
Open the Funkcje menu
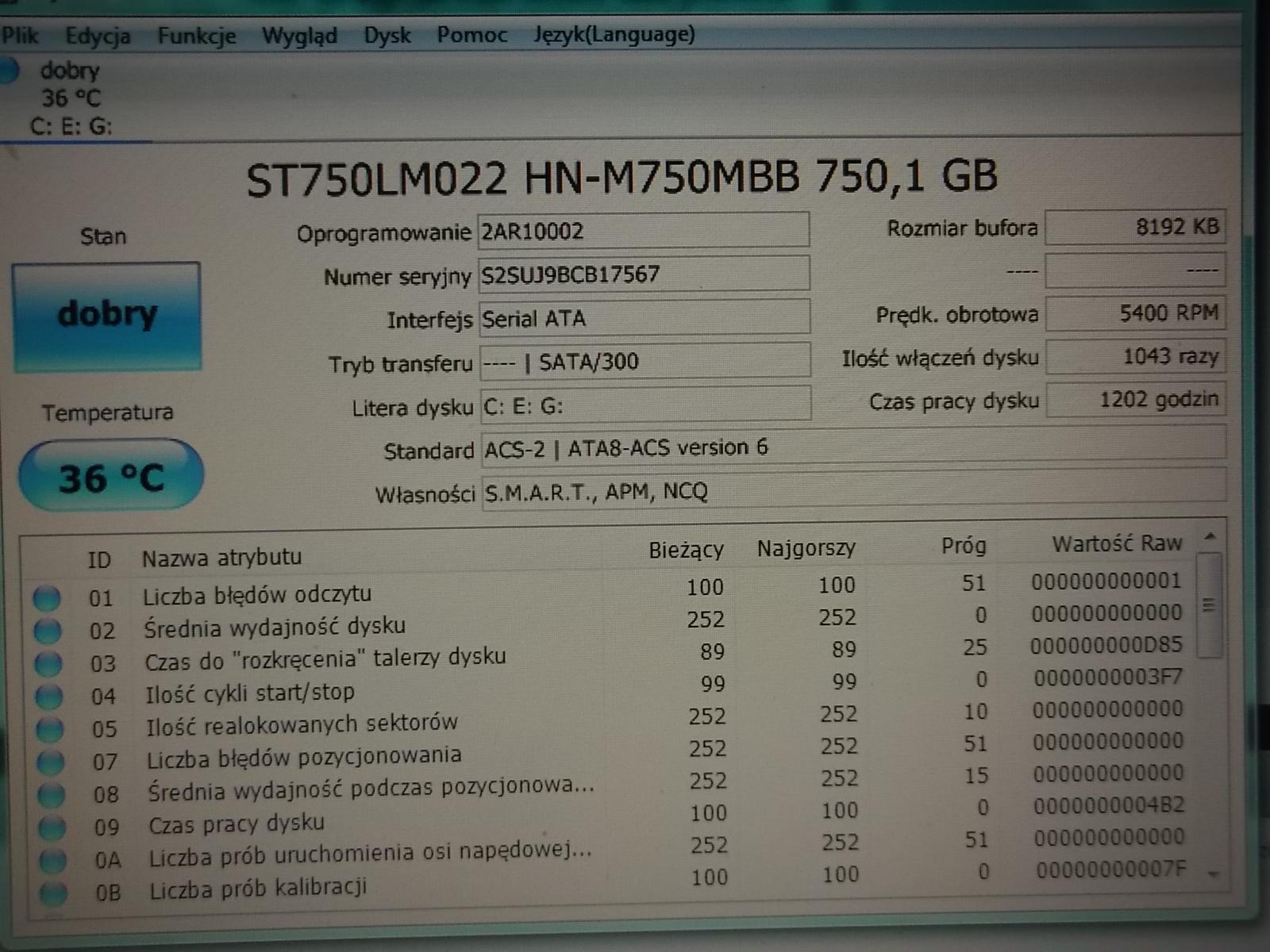[x=196, y=36]
